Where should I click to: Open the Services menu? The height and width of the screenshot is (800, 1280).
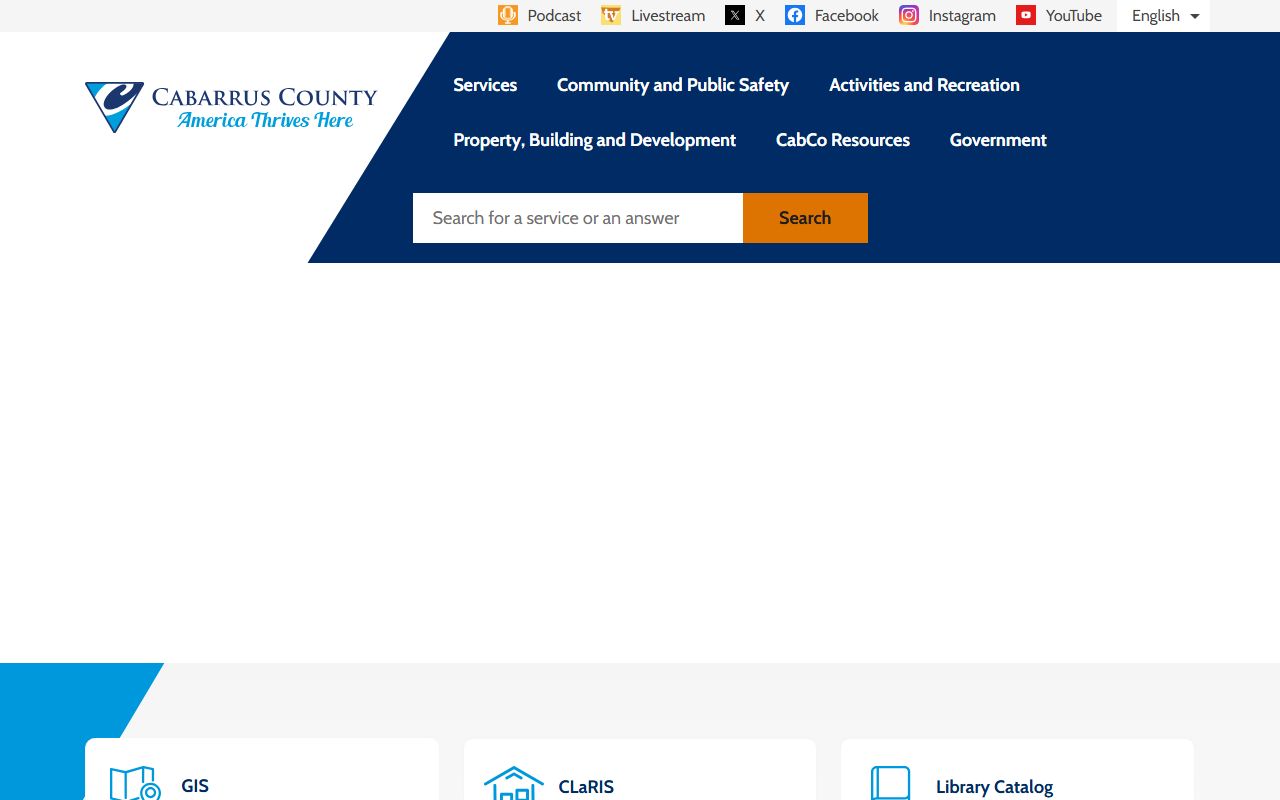485,85
